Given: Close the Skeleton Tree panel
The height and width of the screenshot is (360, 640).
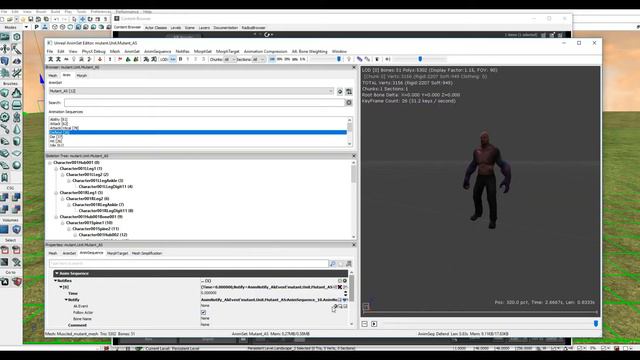Looking at the screenshot, I should tap(354, 156).
